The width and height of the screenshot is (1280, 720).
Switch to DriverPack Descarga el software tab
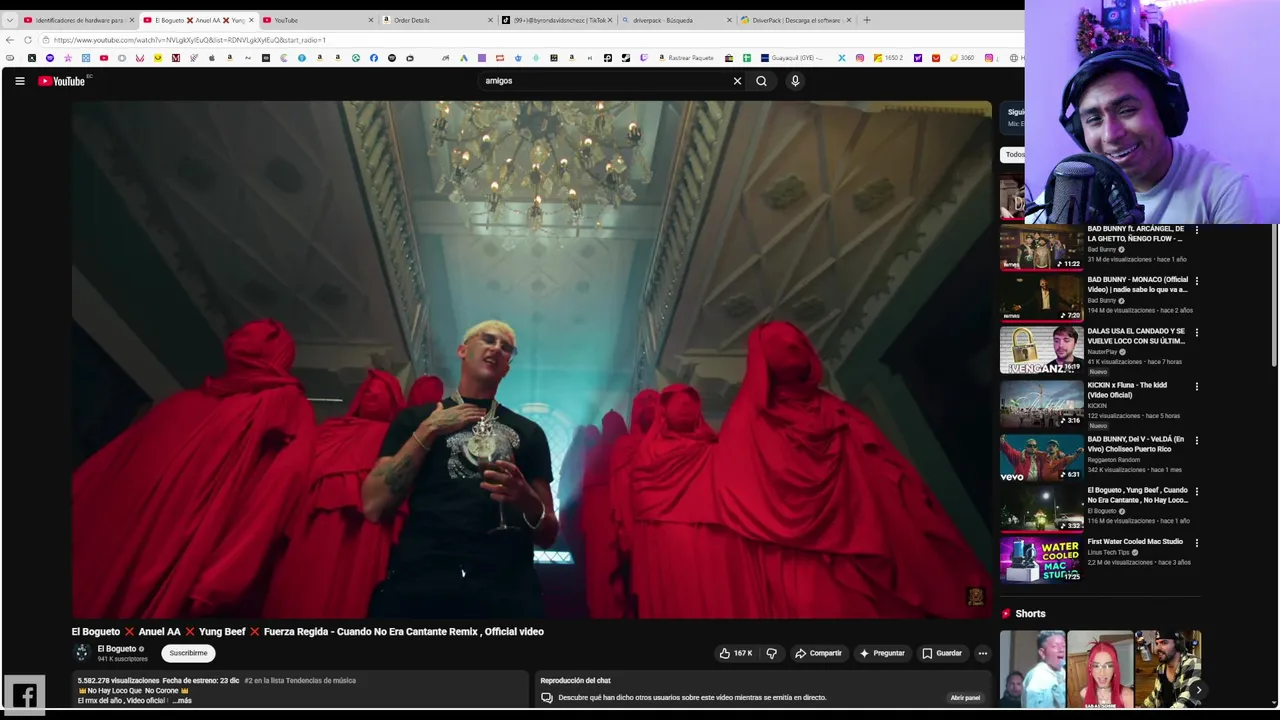[x=796, y=20]
